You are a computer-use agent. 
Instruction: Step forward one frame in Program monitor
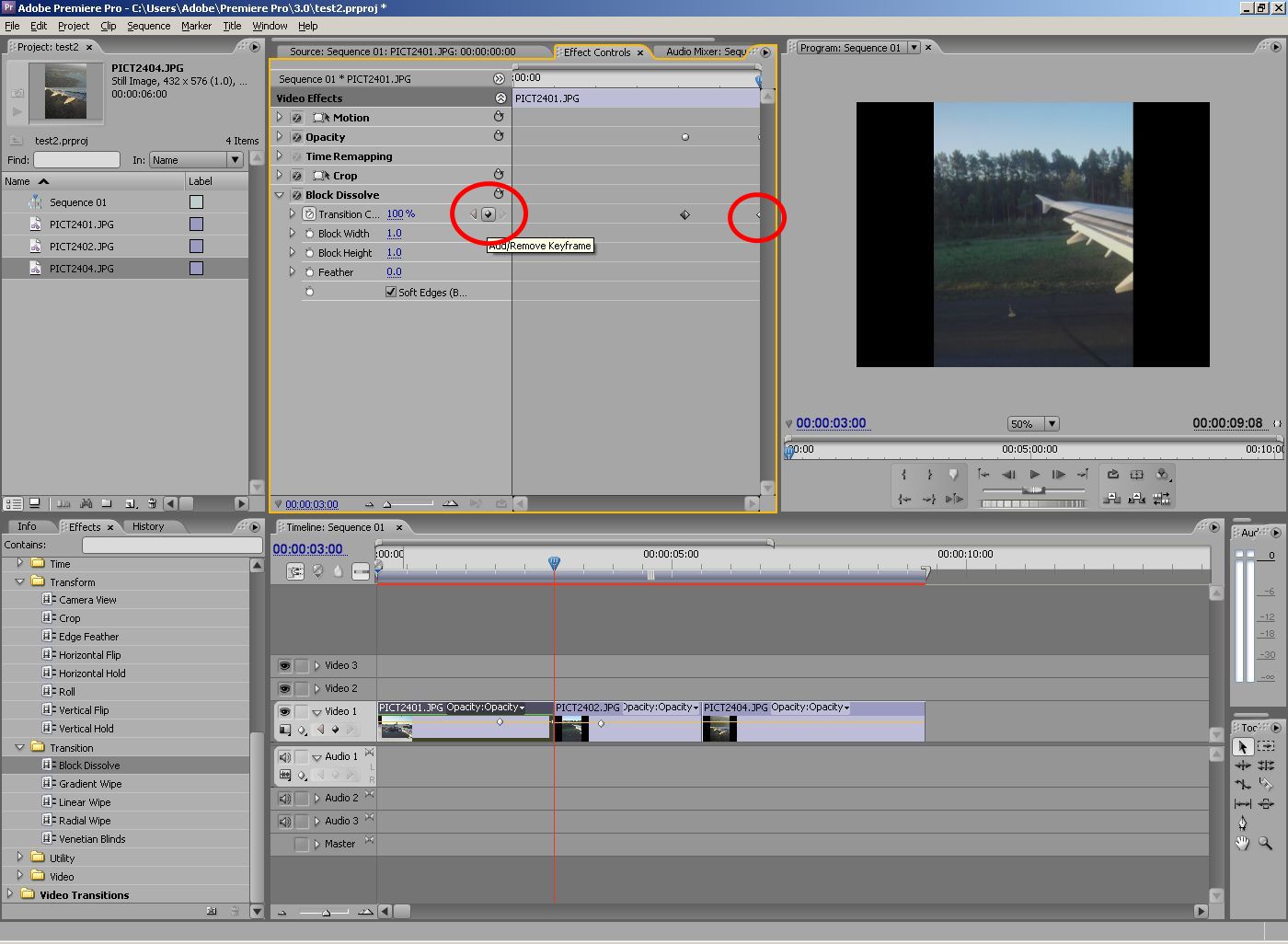pyautogui.click(x=1059, y=475)
